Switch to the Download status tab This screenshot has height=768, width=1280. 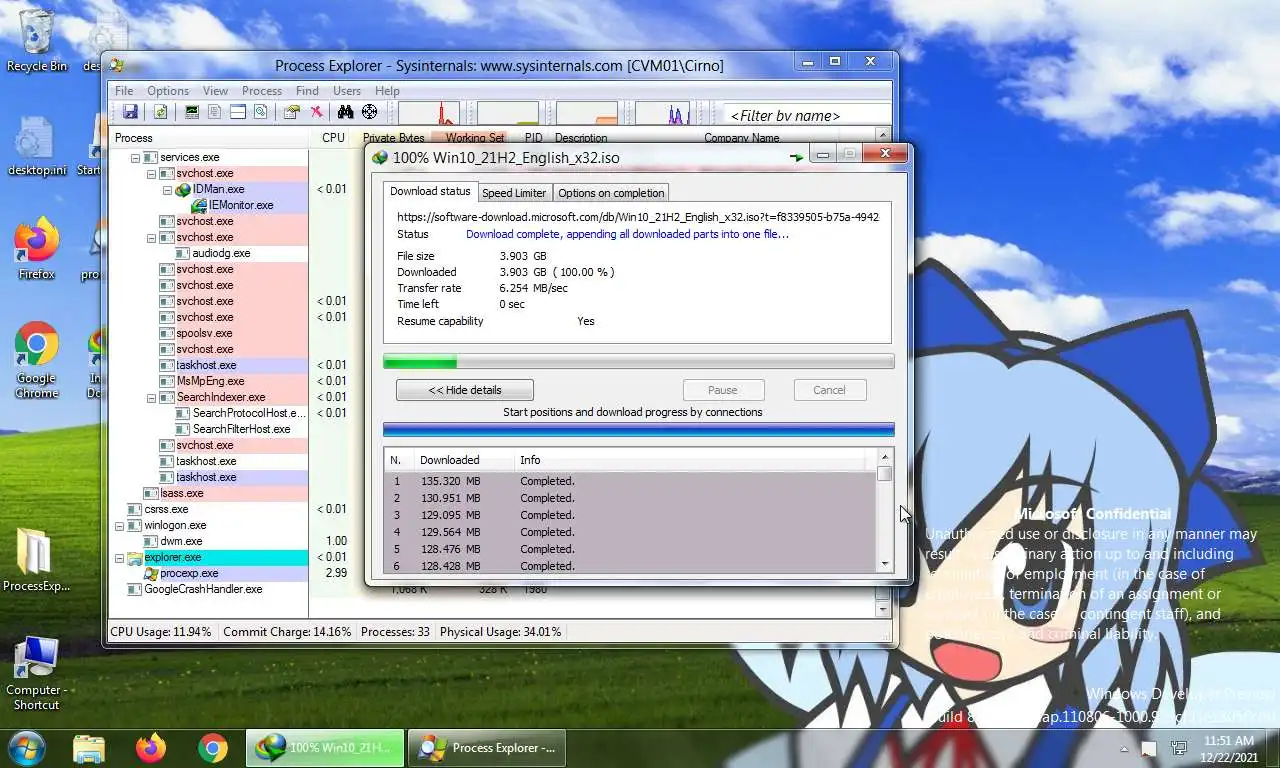click(x=430, y=191)
